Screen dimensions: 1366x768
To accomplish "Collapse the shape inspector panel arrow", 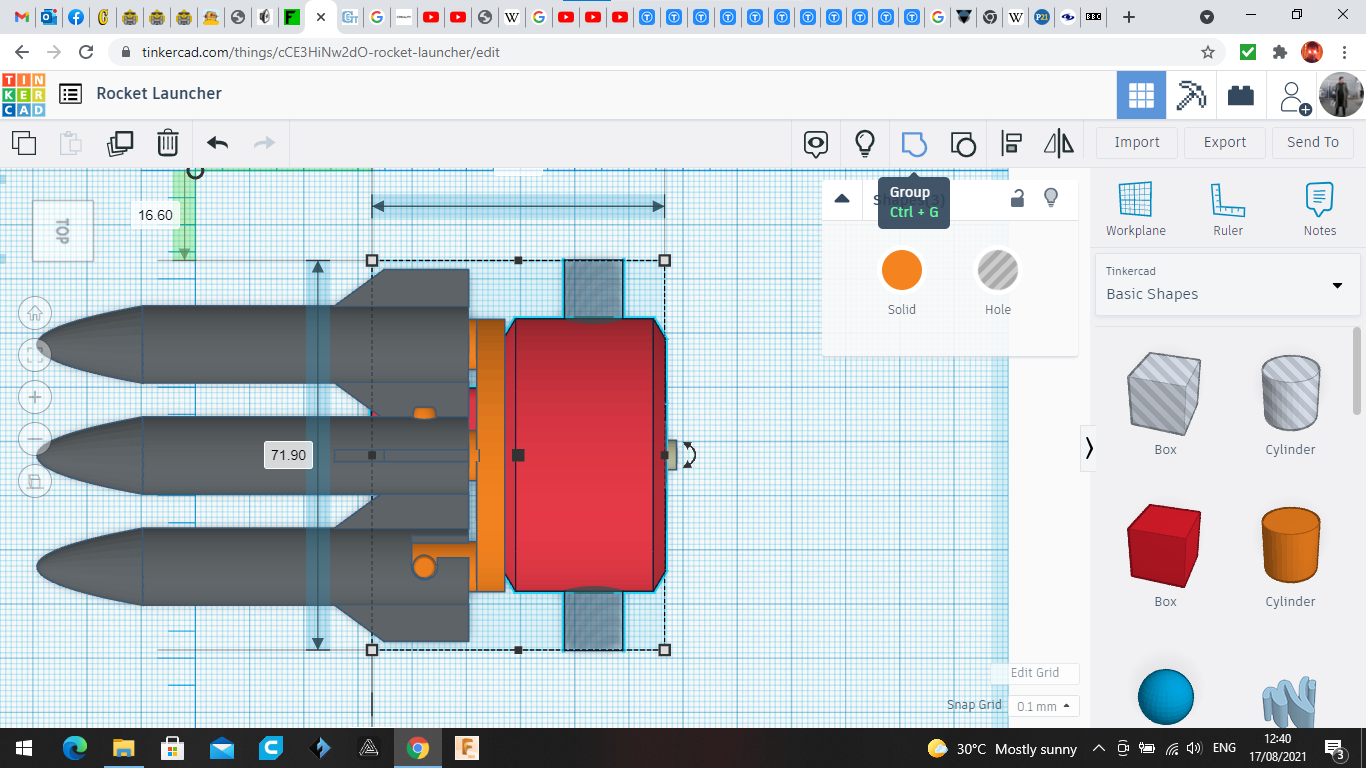I will pyautogui.click(x=842, y=198).
